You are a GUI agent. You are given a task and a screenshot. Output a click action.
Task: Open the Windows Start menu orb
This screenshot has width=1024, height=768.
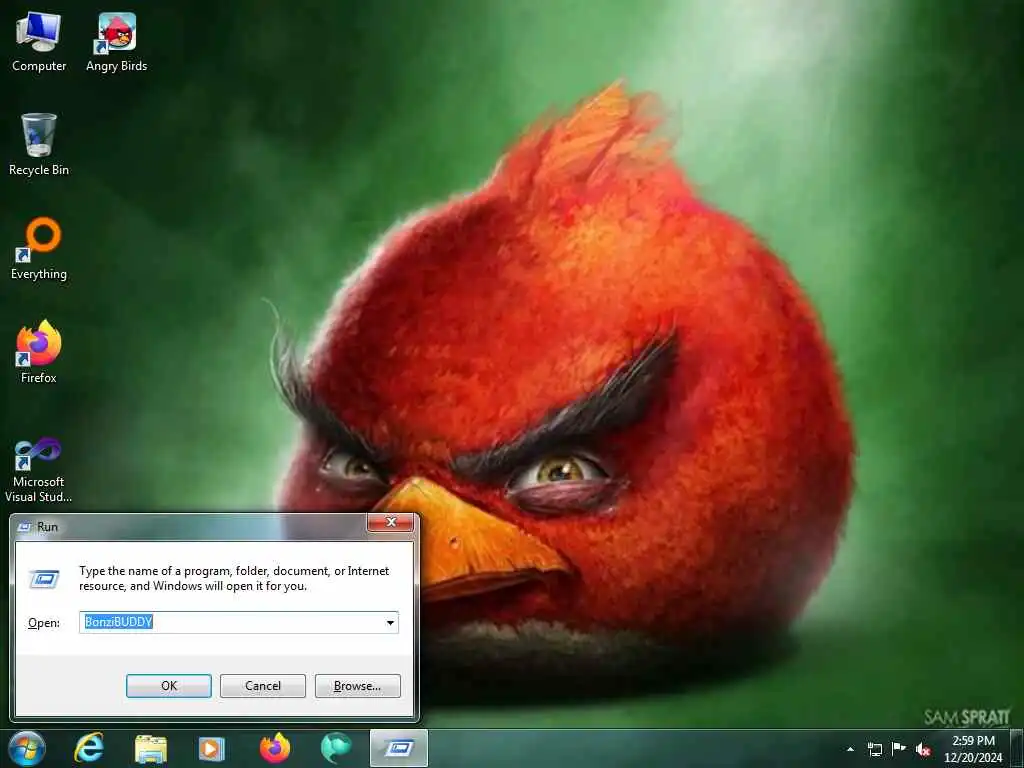27,748
